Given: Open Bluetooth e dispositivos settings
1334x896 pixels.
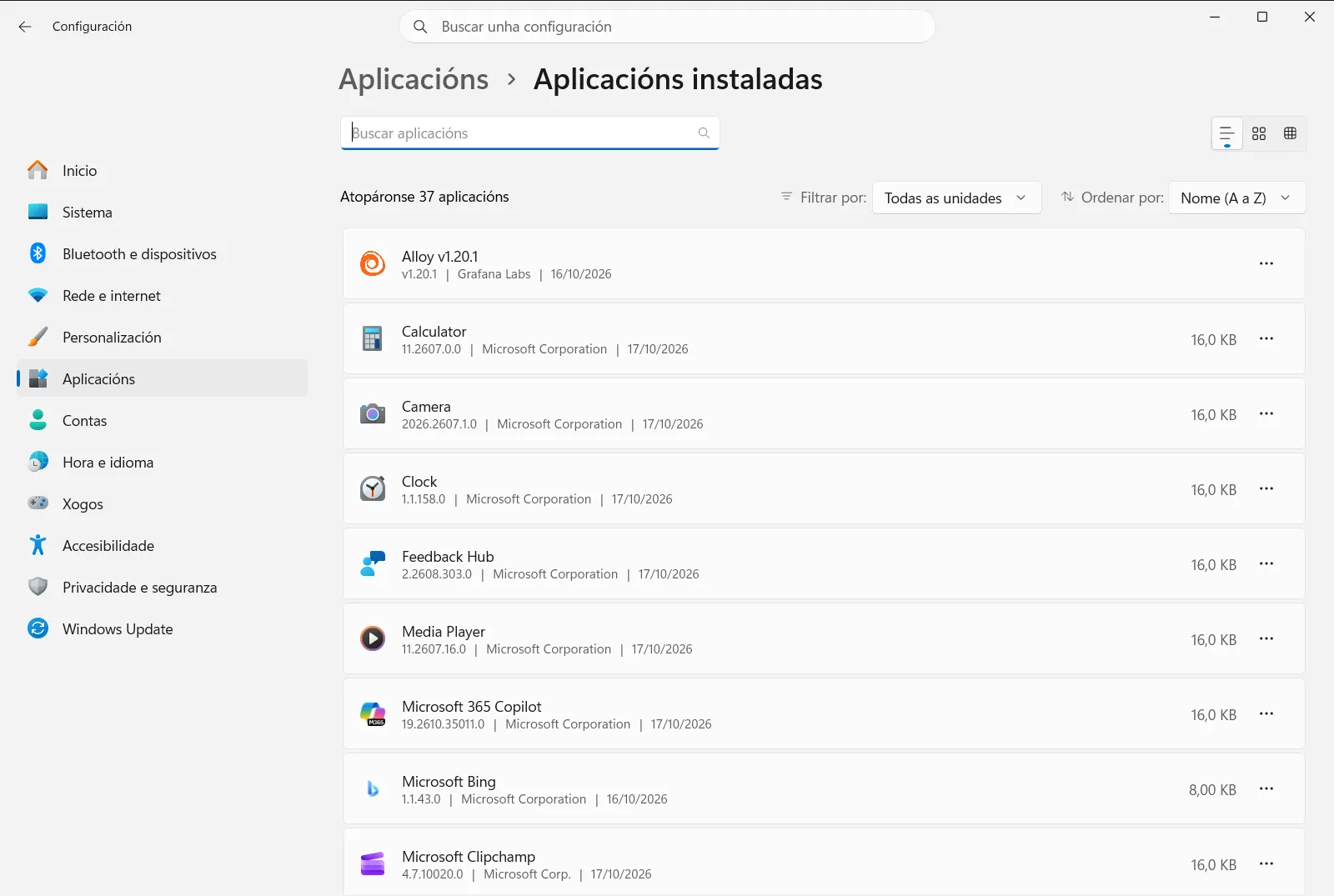Looking at the screenshot, I should 163,253.
